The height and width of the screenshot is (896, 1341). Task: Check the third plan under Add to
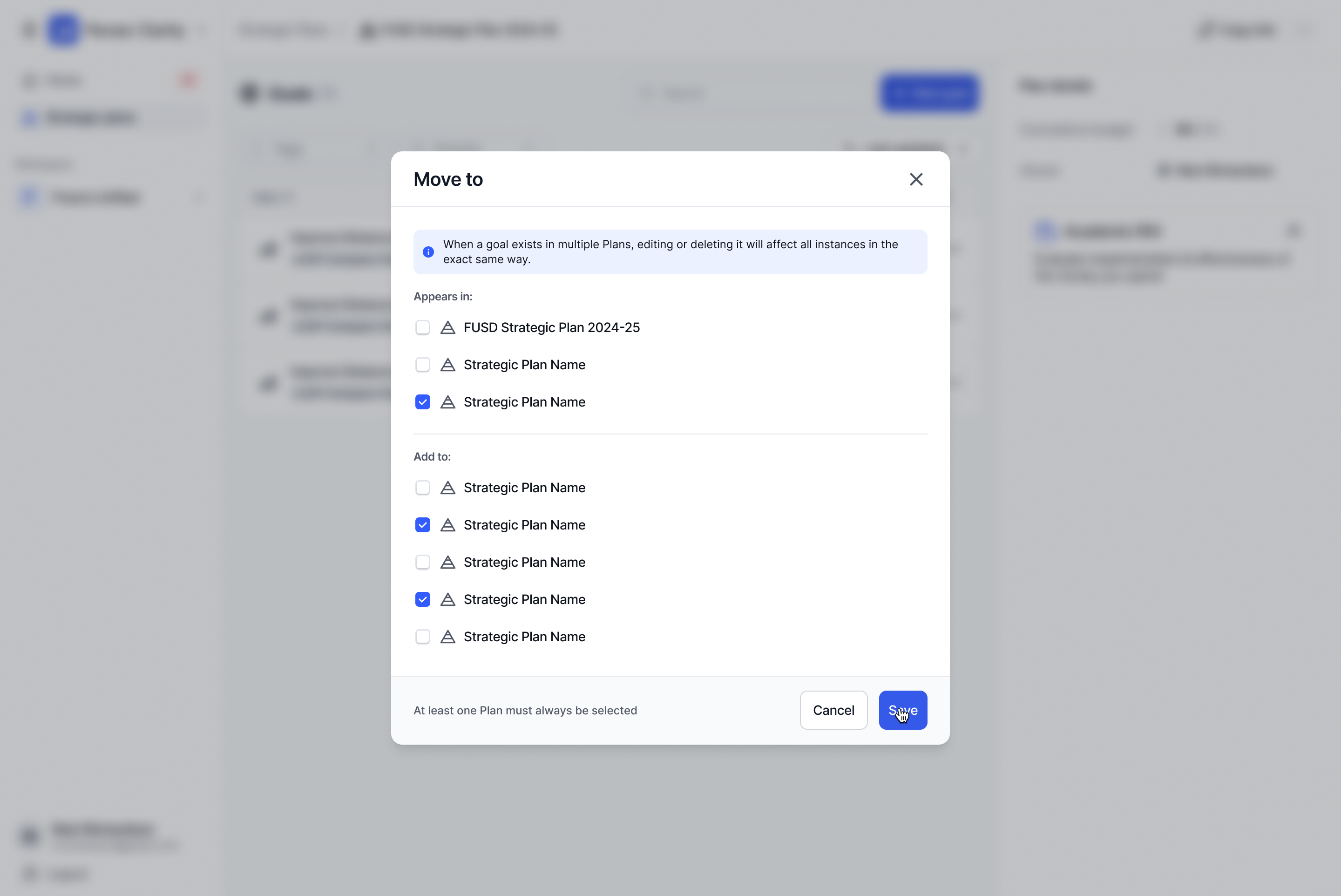[423, 562]
